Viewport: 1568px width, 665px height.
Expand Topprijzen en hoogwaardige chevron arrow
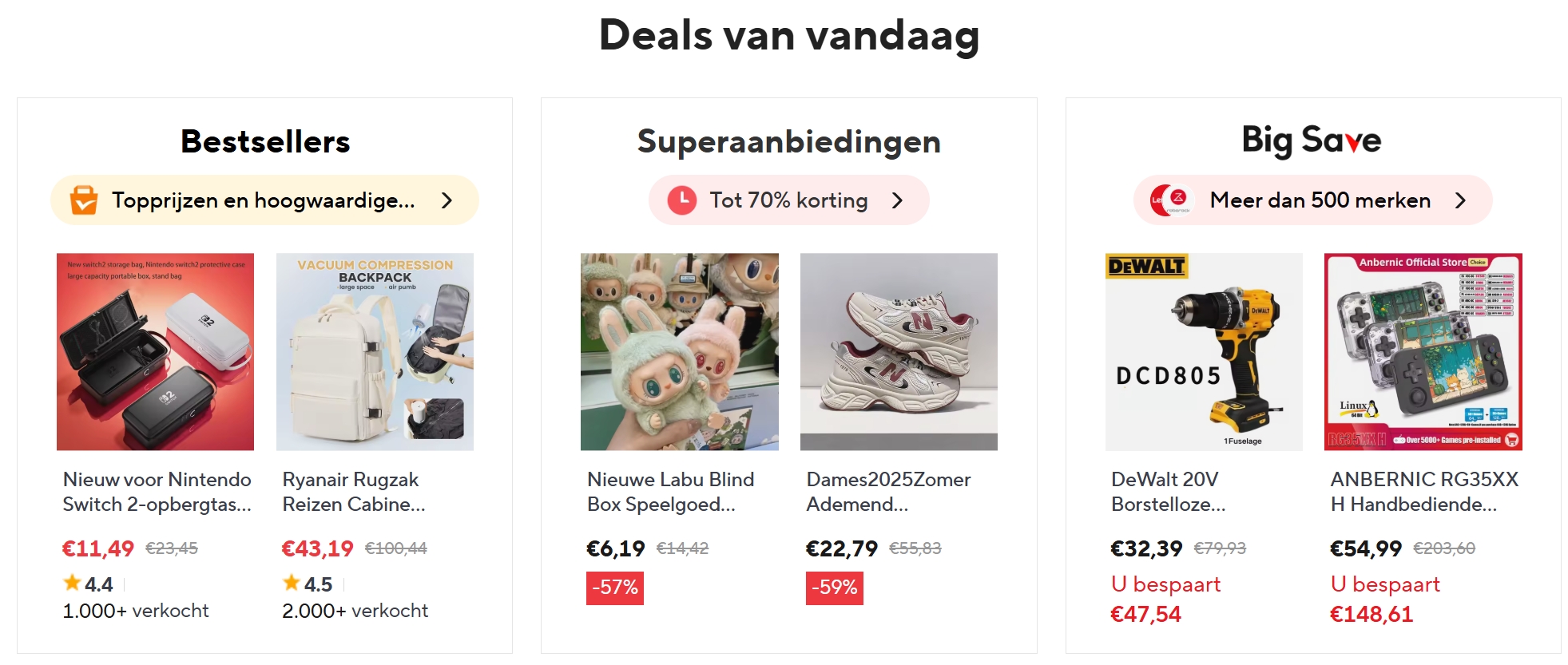point(447,200)
